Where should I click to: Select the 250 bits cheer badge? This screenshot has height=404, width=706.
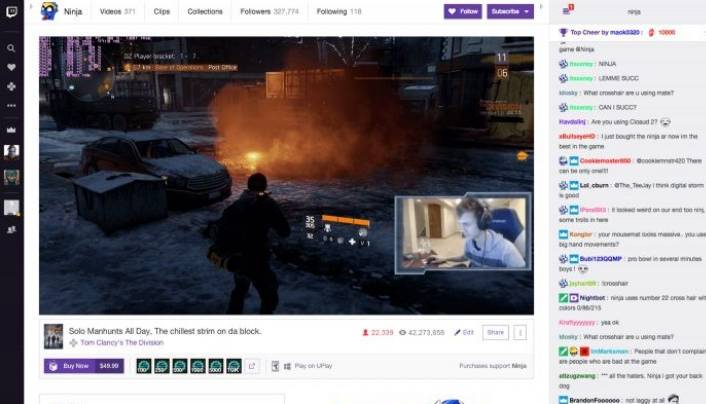click(162, 366)
